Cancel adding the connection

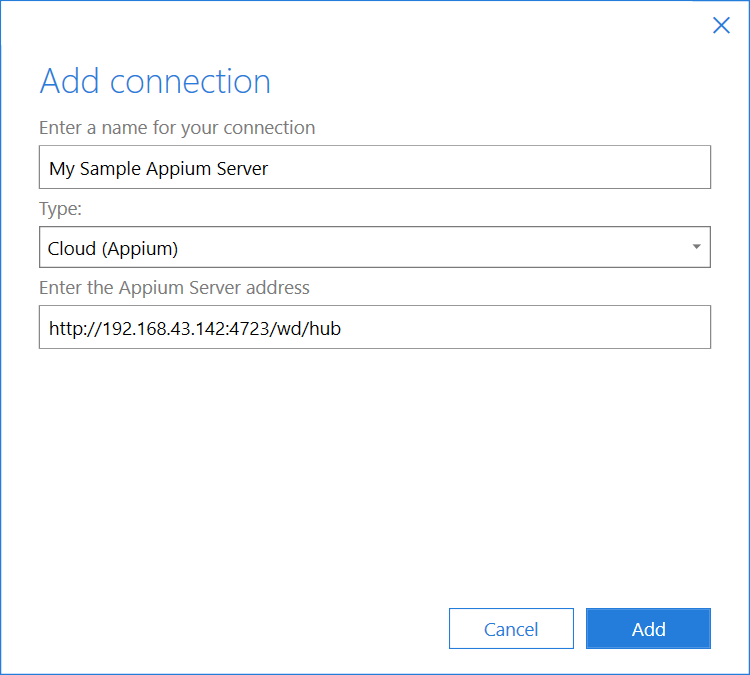point(511,629)
